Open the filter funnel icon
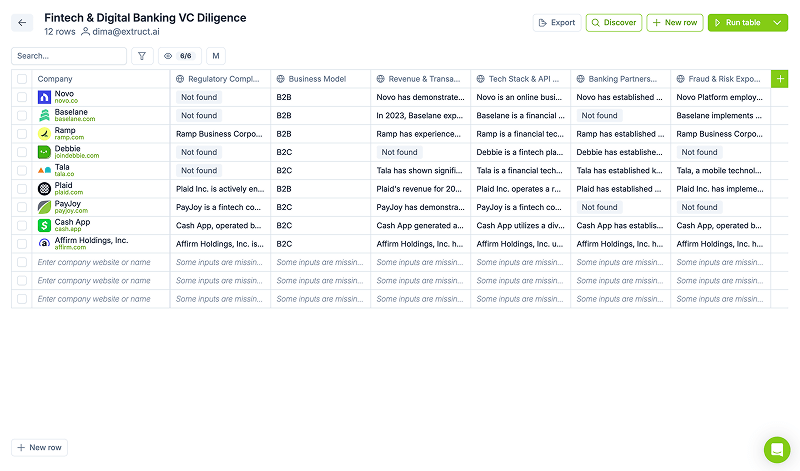The width and height of the screenshot is (800, 471). click(x=142, y=56)
